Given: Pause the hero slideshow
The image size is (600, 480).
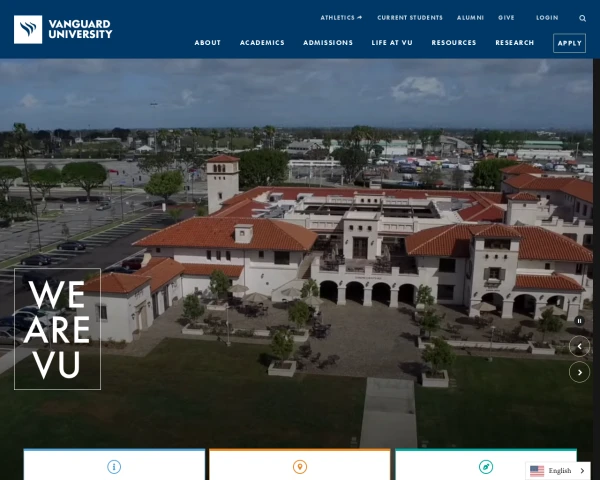Looking at the screenshot, I should (x=579, y=321).
